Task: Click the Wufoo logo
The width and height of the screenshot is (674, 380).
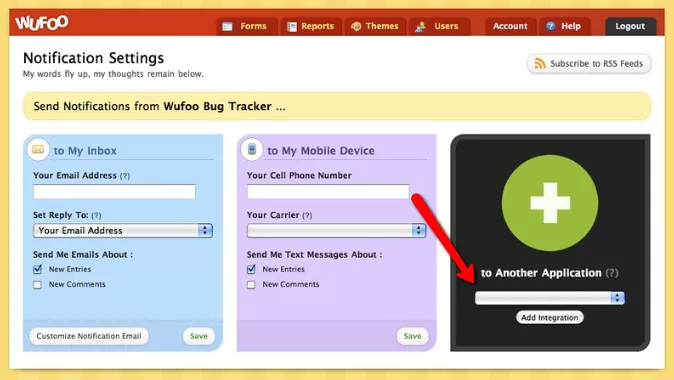Action: 42,23
